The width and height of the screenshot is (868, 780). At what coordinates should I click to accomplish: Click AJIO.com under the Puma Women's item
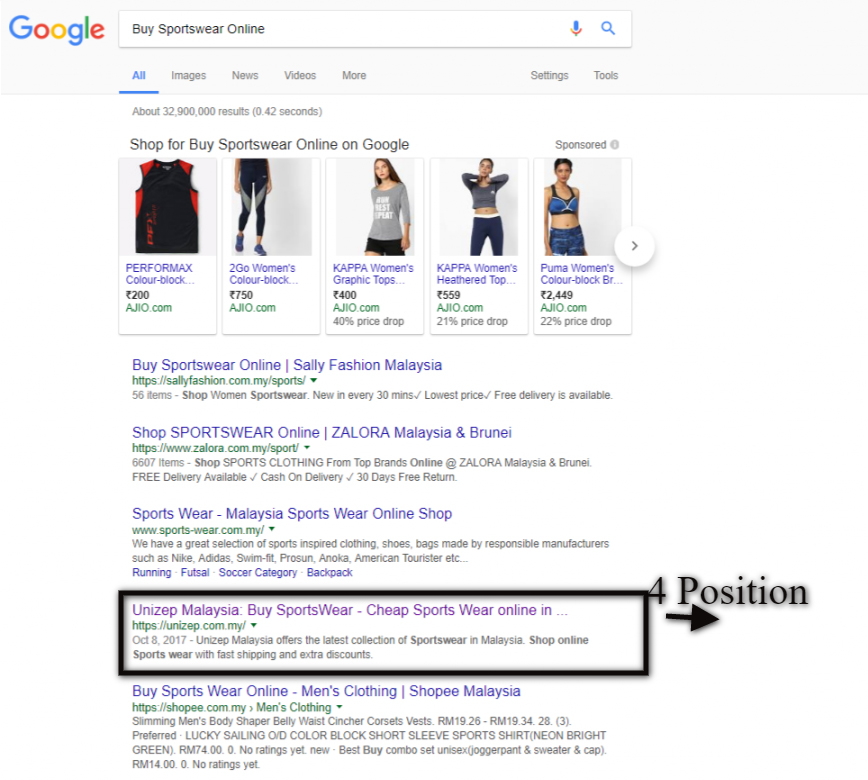click(564, 308)
